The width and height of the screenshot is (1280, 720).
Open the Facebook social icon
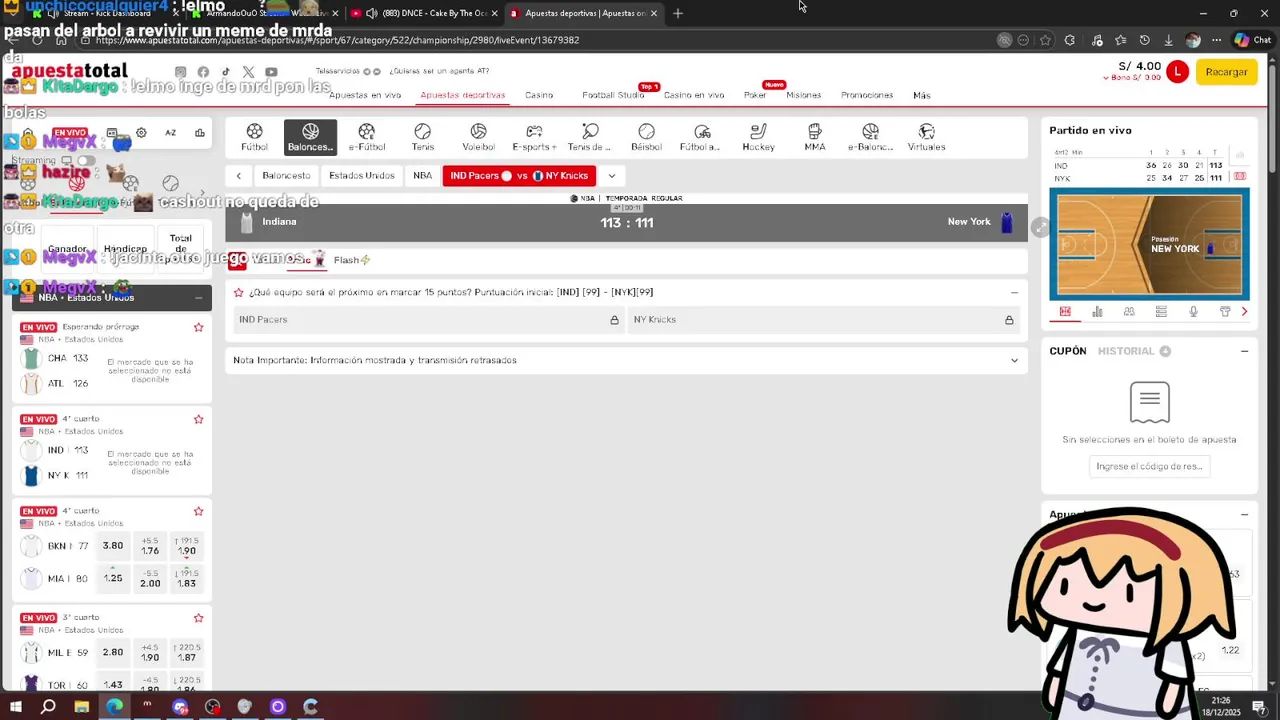click(203, 72)
